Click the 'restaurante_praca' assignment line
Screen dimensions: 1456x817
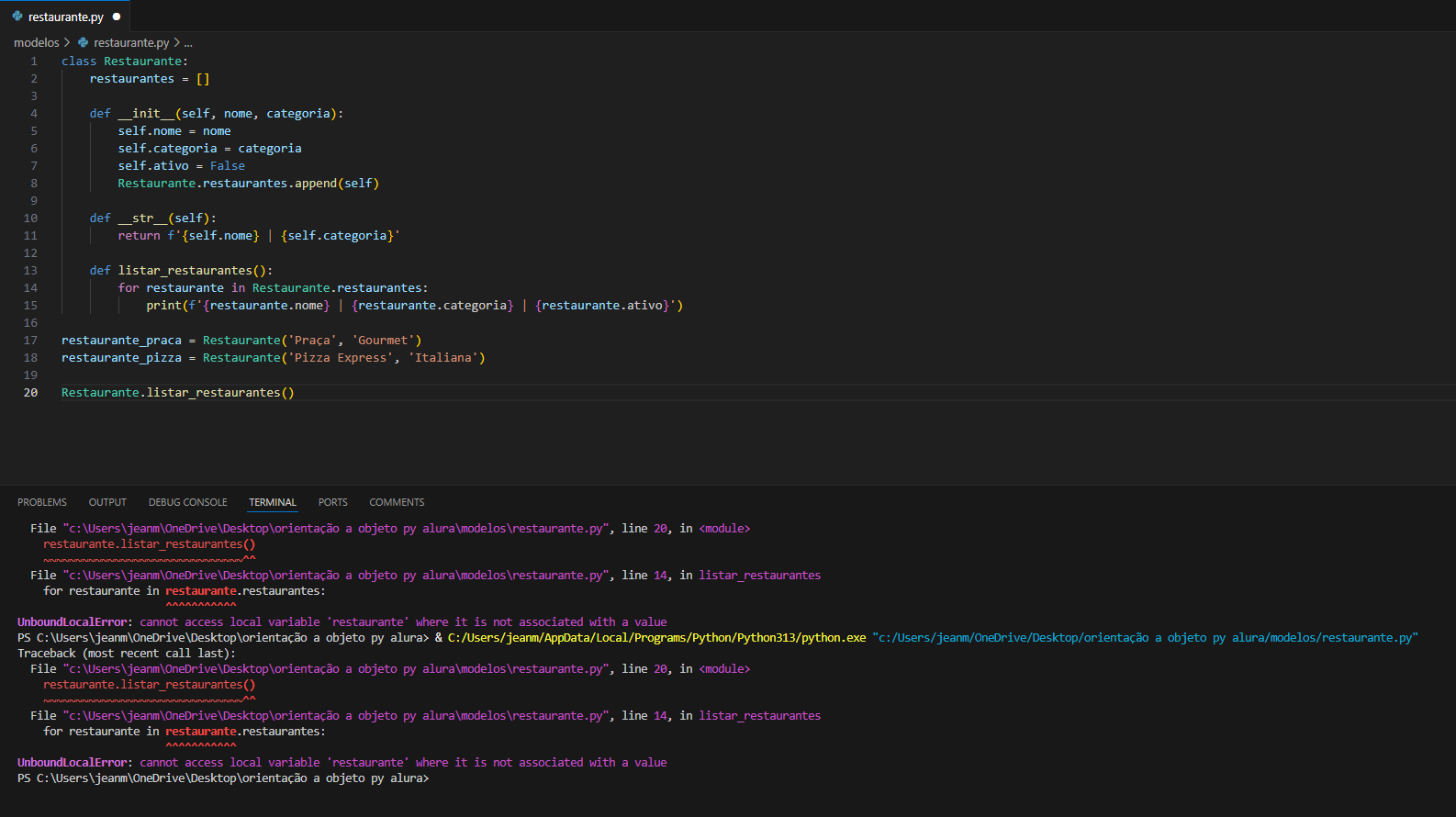point(241,341)
